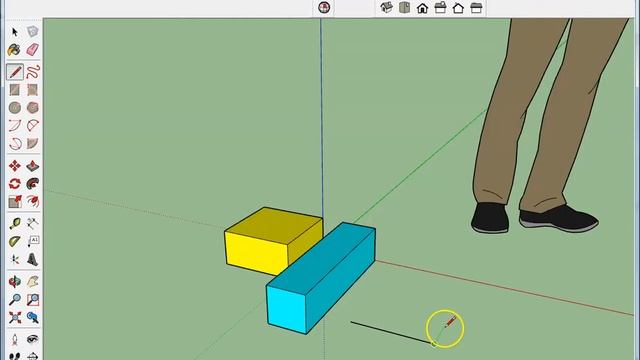640x360 pixels.
Task: Pick the Arc tool
Action: tap(15, 126)
